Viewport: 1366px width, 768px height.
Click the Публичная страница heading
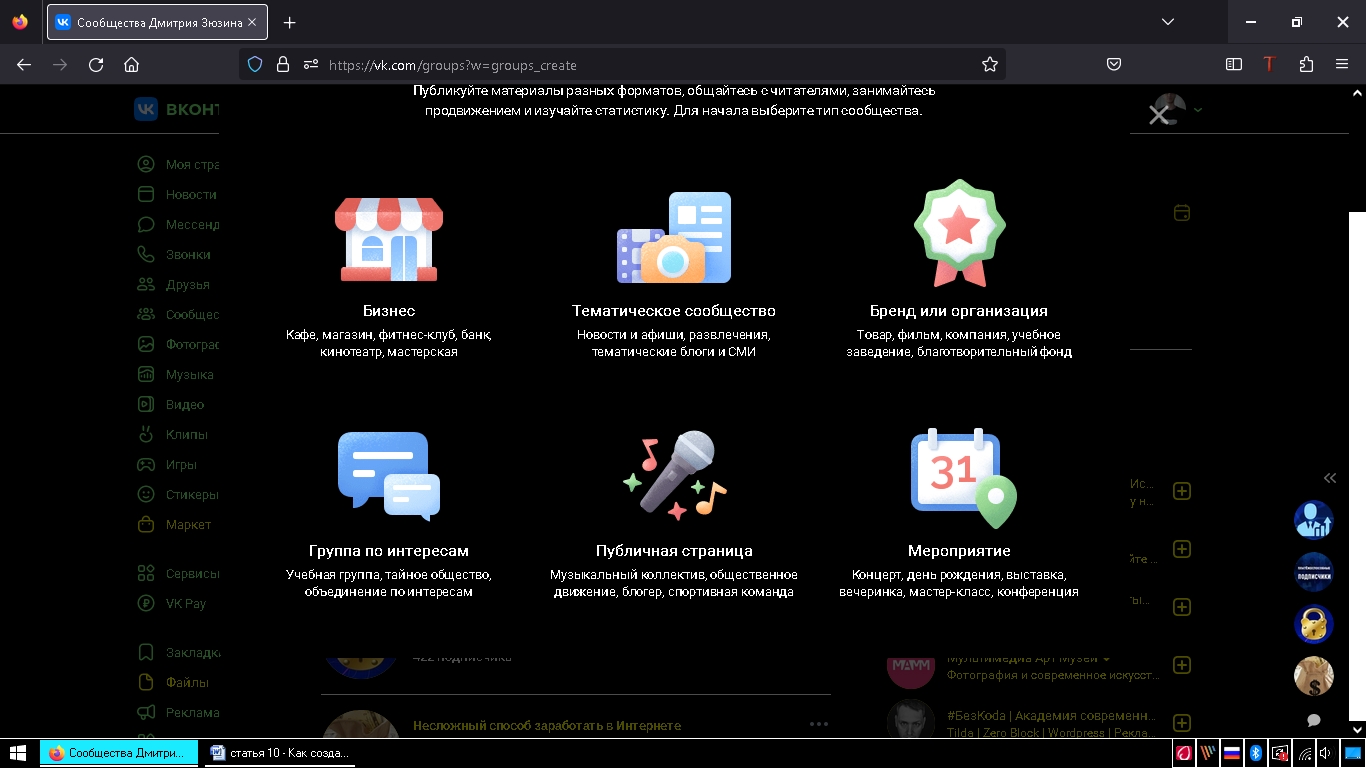[x=674, y=551]
